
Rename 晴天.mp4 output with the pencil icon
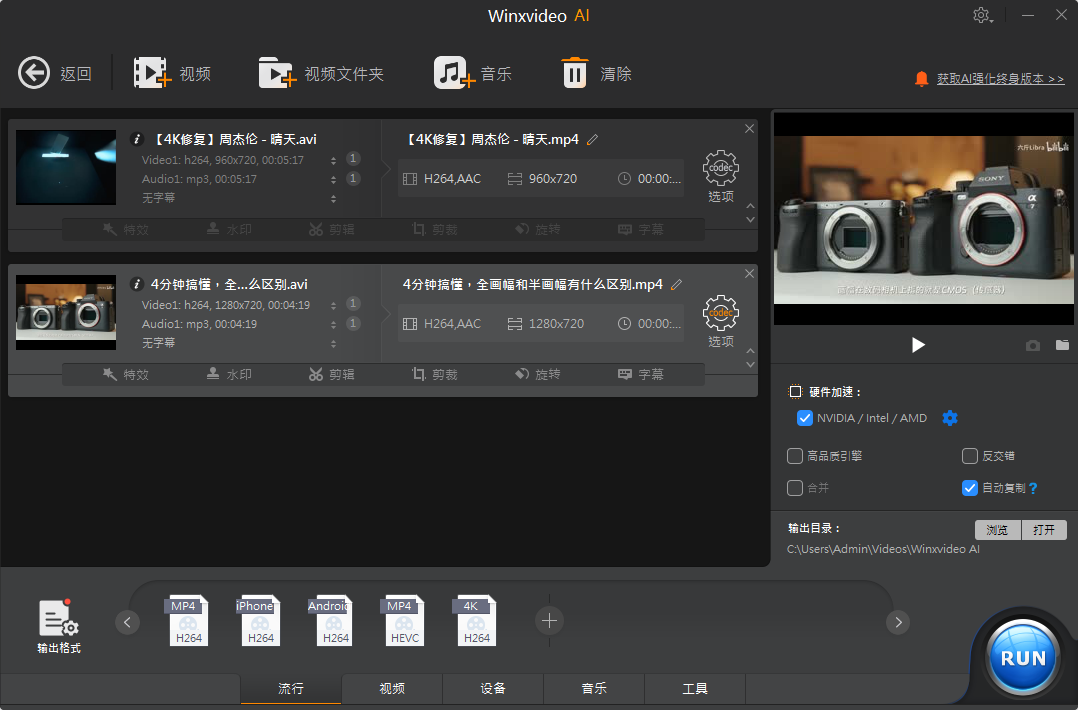click(593, 140)
